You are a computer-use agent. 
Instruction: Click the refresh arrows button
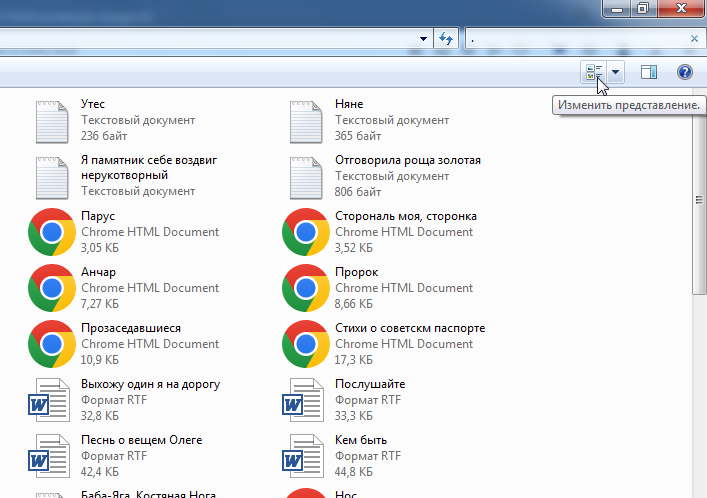(446, 39)
